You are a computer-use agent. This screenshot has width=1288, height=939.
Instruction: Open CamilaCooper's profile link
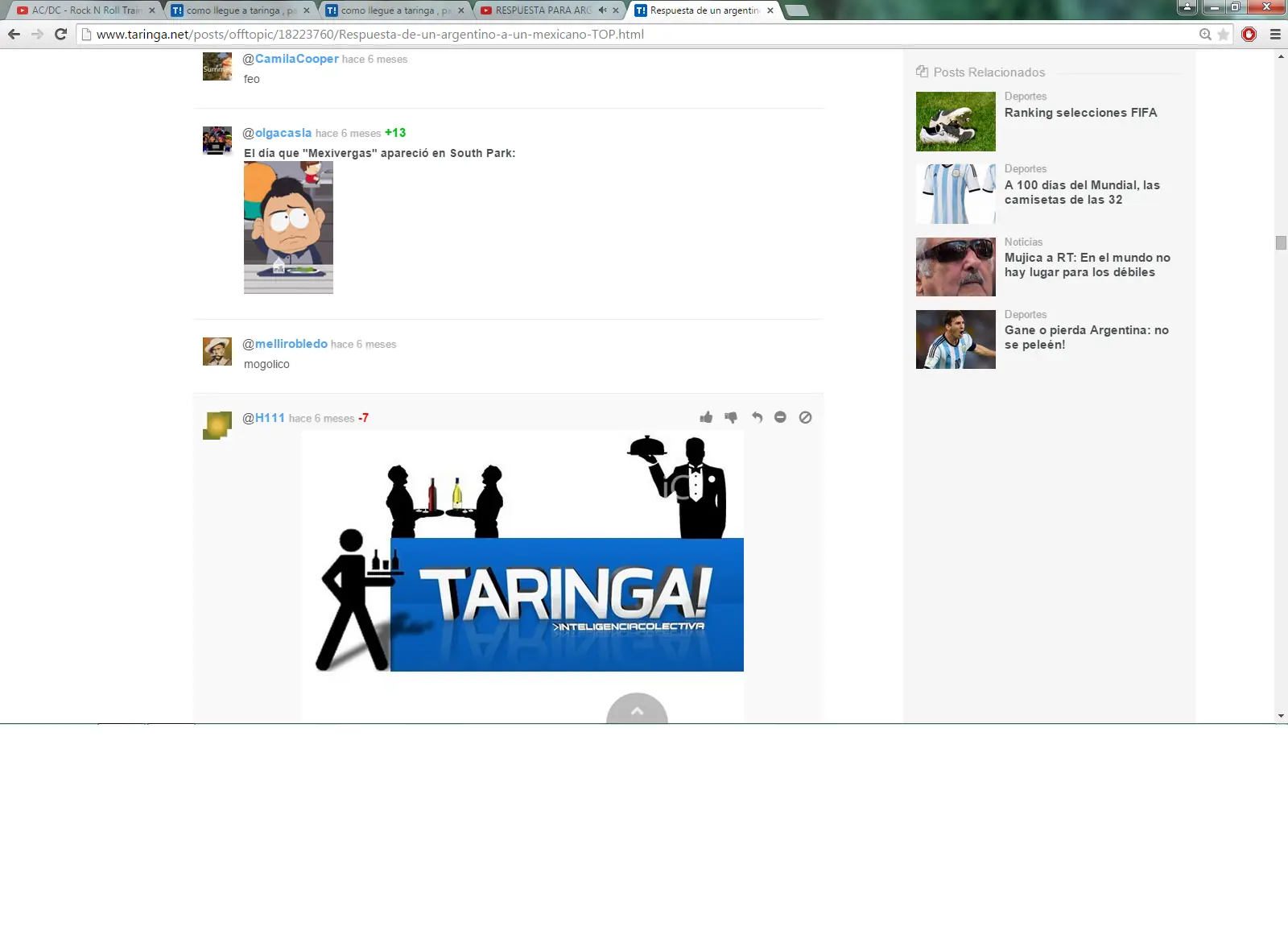pyautogui.click(x=297, y=59)
